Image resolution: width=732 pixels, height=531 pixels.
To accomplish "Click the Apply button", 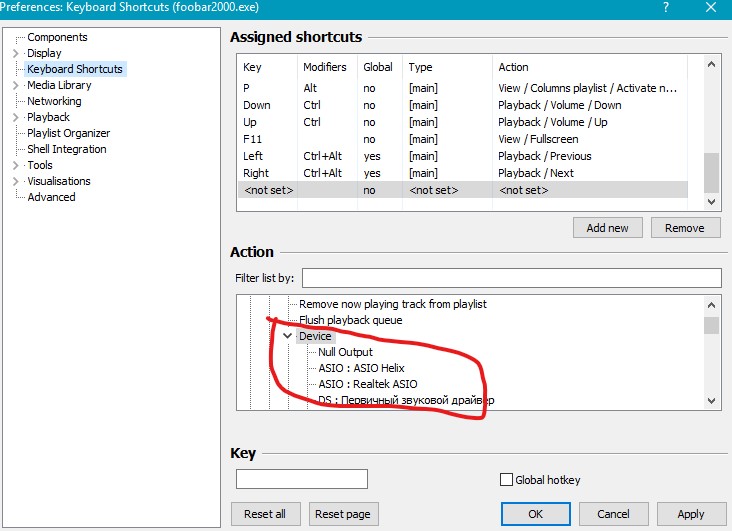I will [x=690, y=514].
